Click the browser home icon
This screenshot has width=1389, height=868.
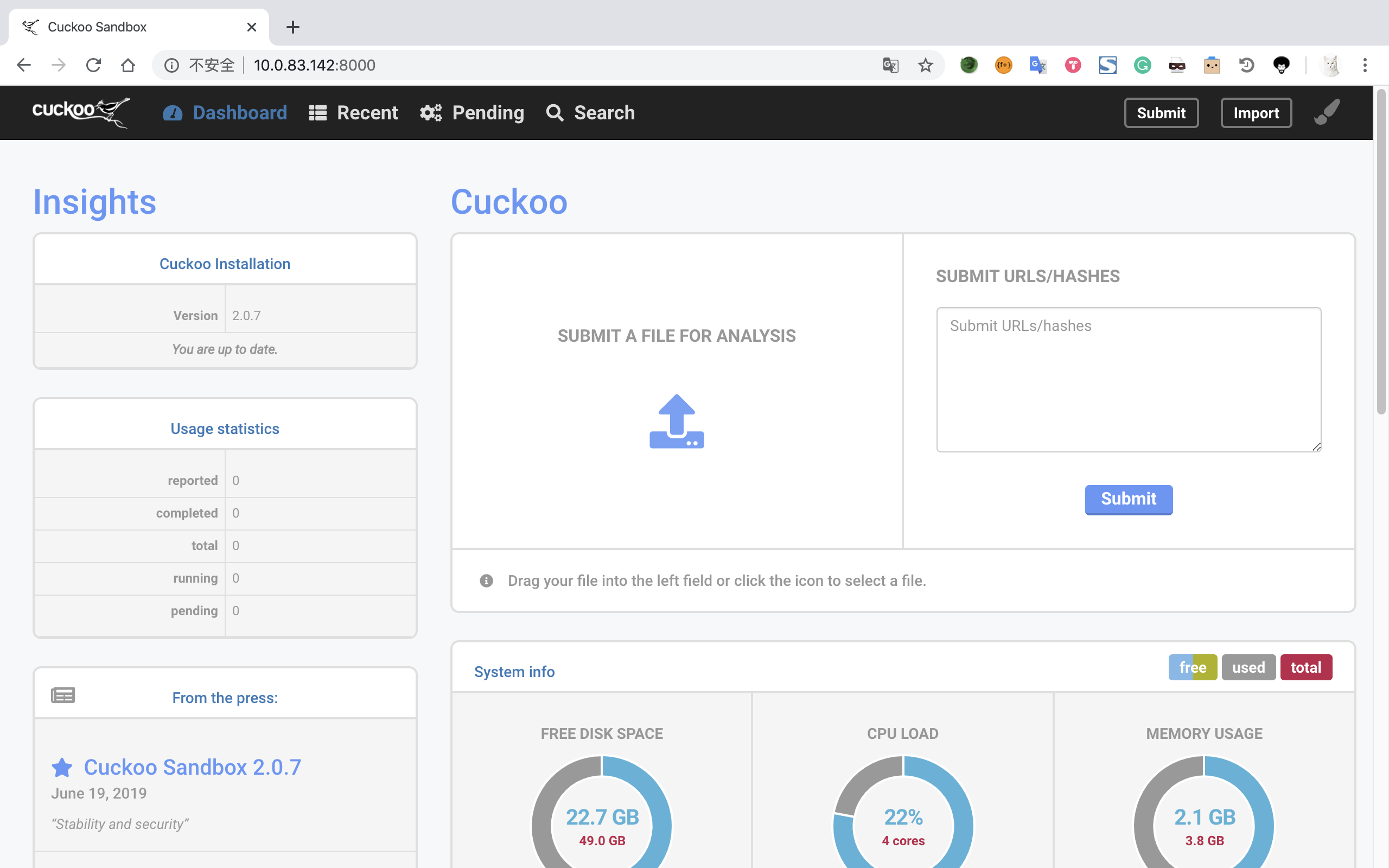(x=128, y=65)
